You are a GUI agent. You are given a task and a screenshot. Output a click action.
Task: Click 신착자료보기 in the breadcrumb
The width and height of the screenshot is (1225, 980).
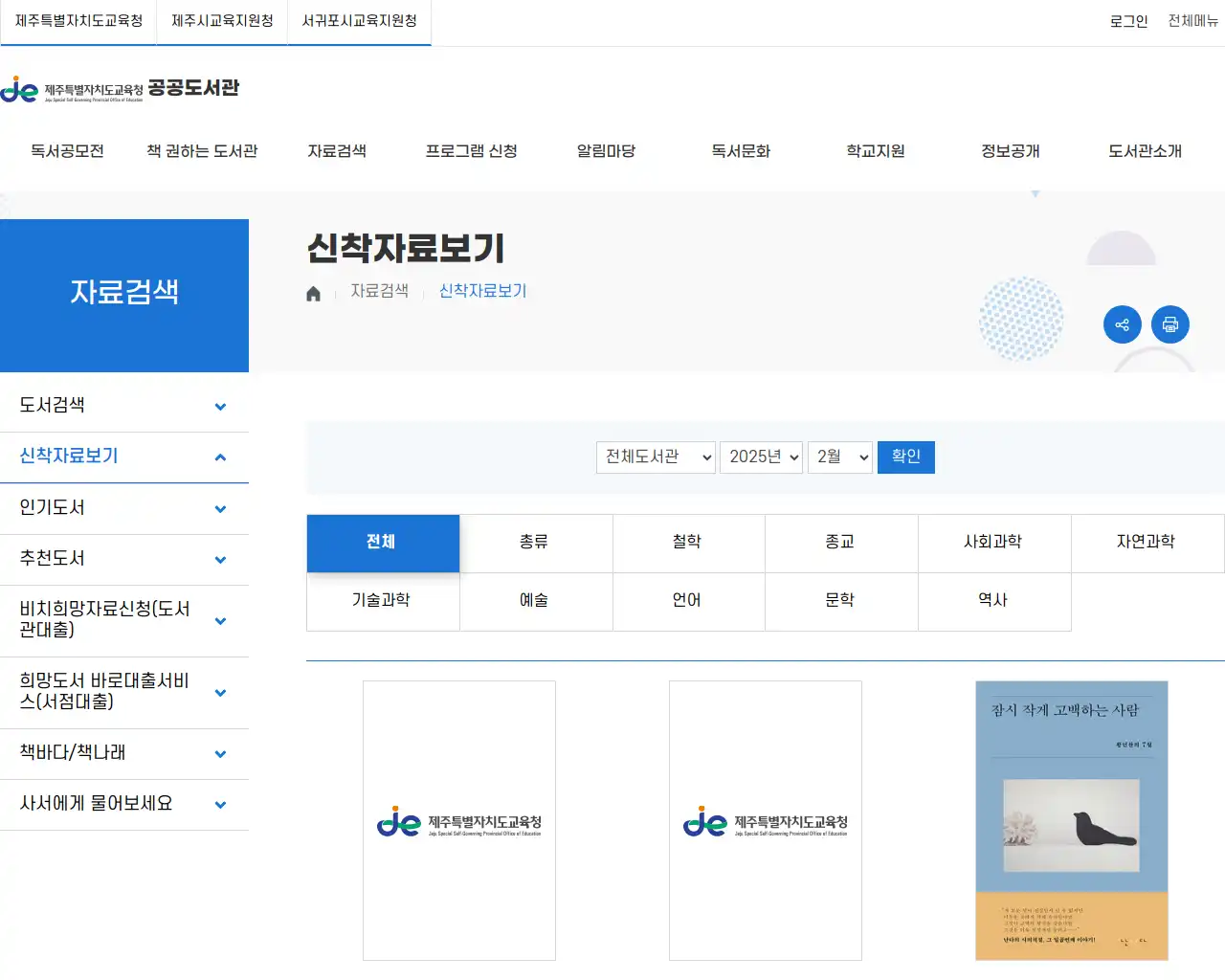[482, 291]
